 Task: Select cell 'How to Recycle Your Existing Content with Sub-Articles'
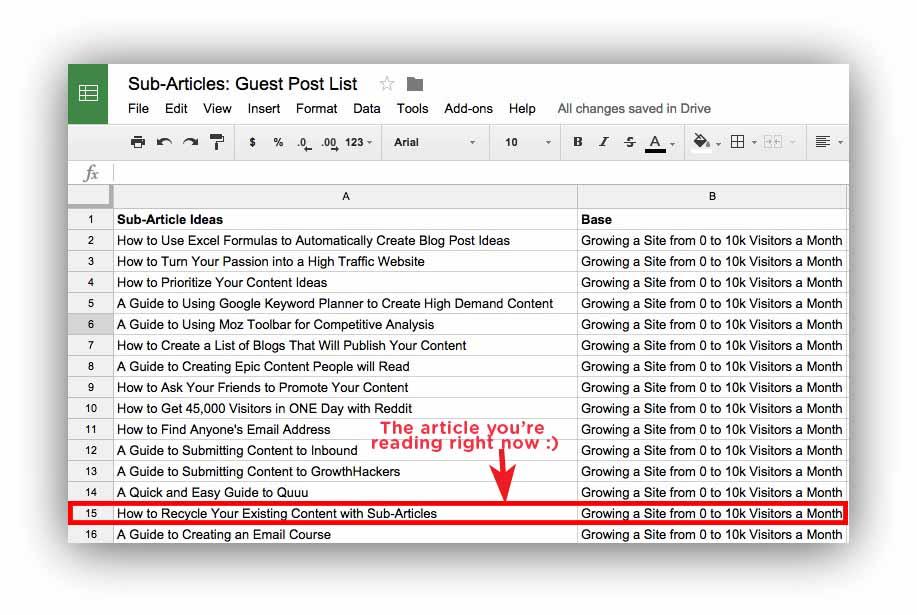pos(346,513)
